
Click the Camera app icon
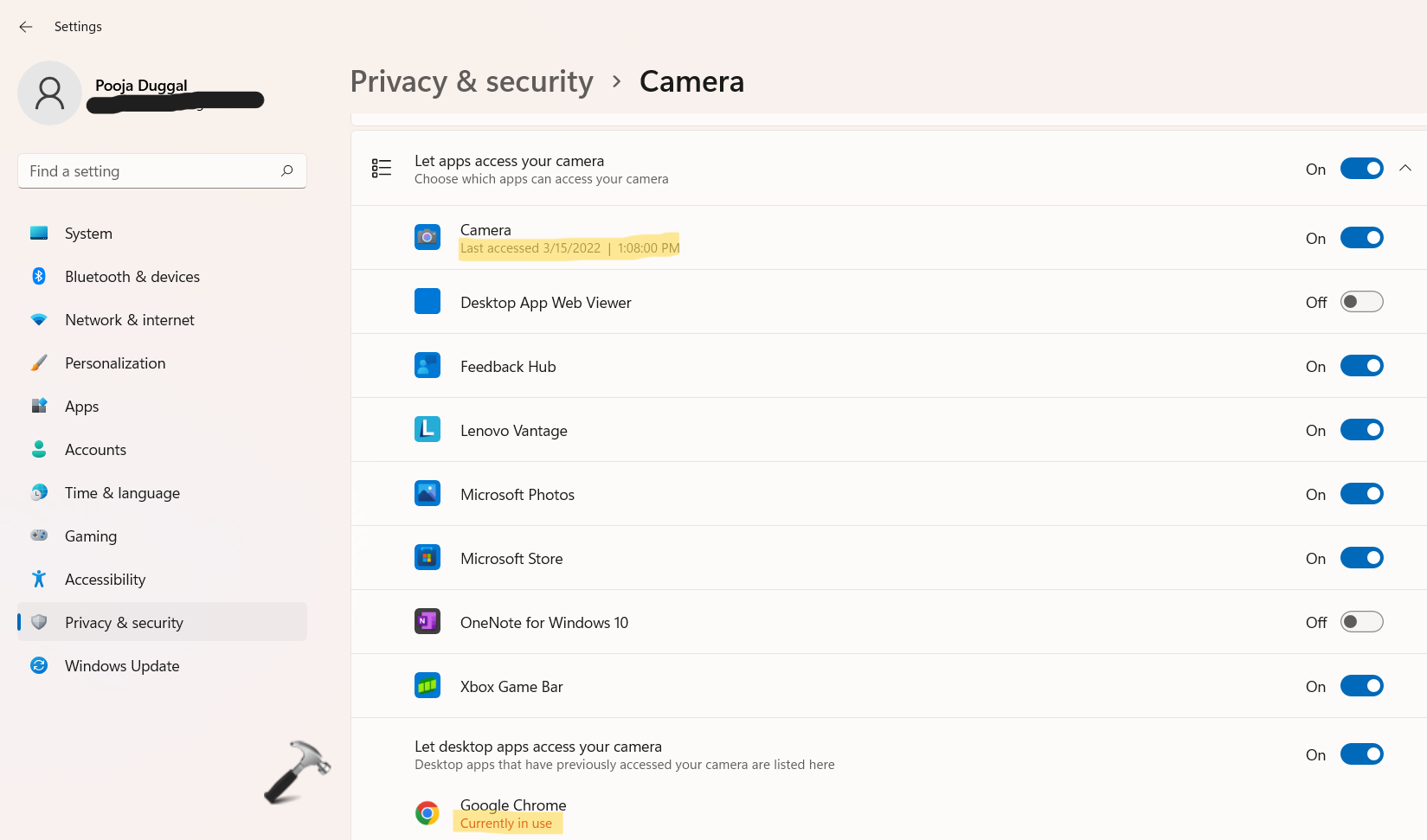click(427, 237)
